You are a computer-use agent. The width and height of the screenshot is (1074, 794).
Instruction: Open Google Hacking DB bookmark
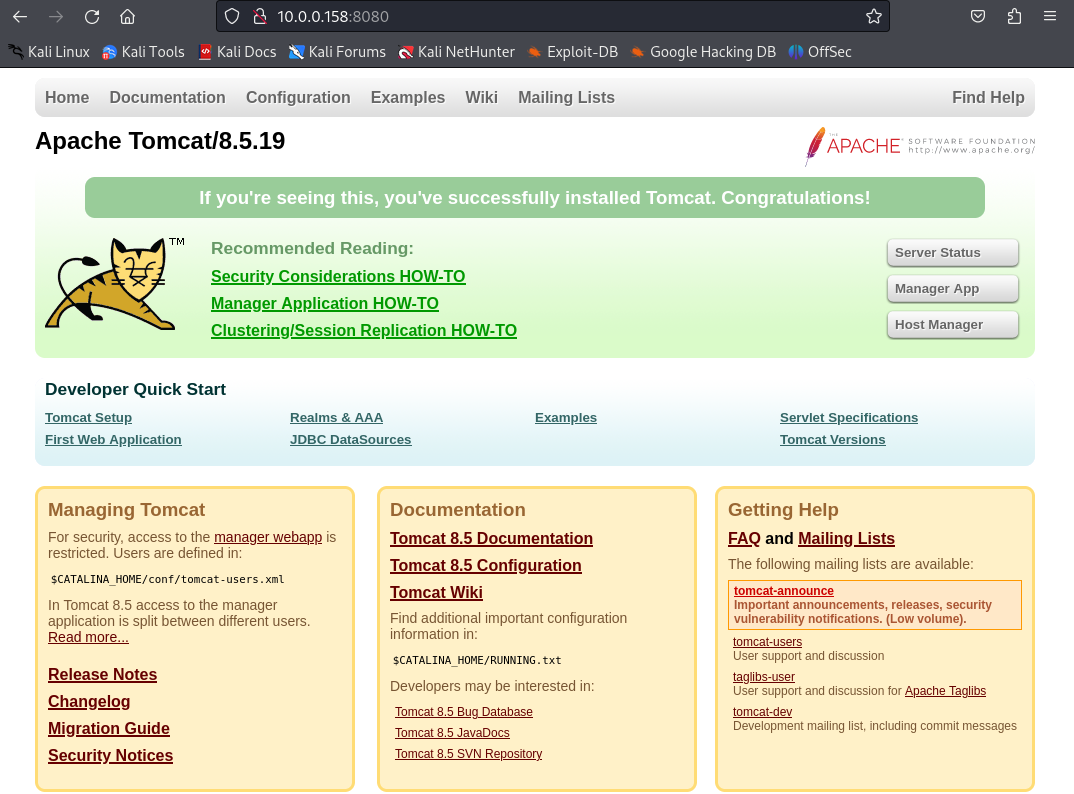[703, 52]
